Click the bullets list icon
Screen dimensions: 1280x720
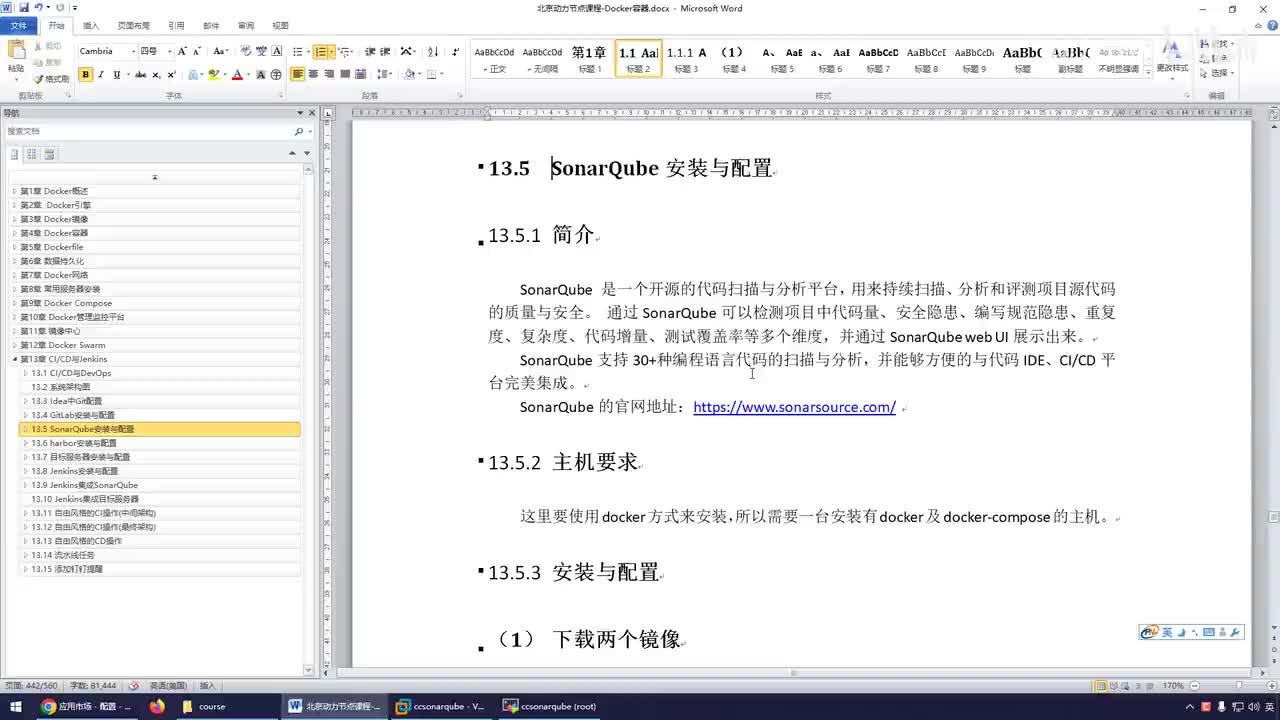(297, 51)
